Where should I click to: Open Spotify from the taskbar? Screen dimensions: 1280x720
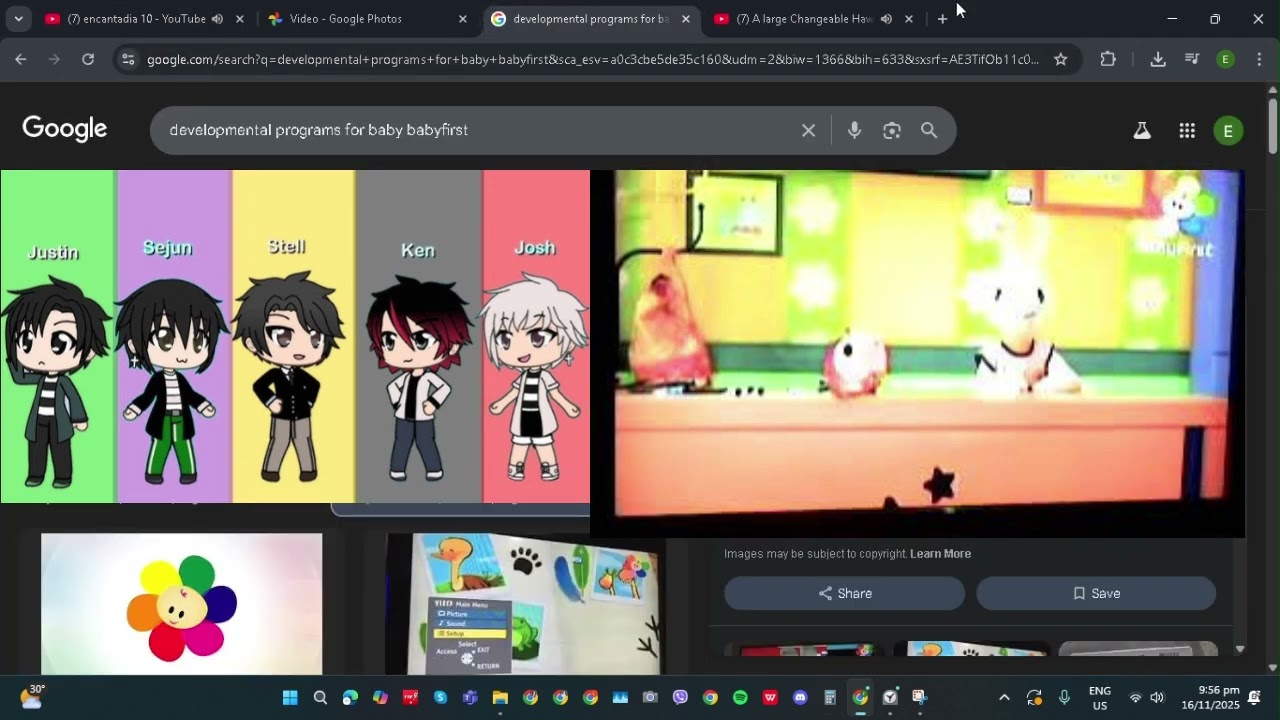pos(740,697)
